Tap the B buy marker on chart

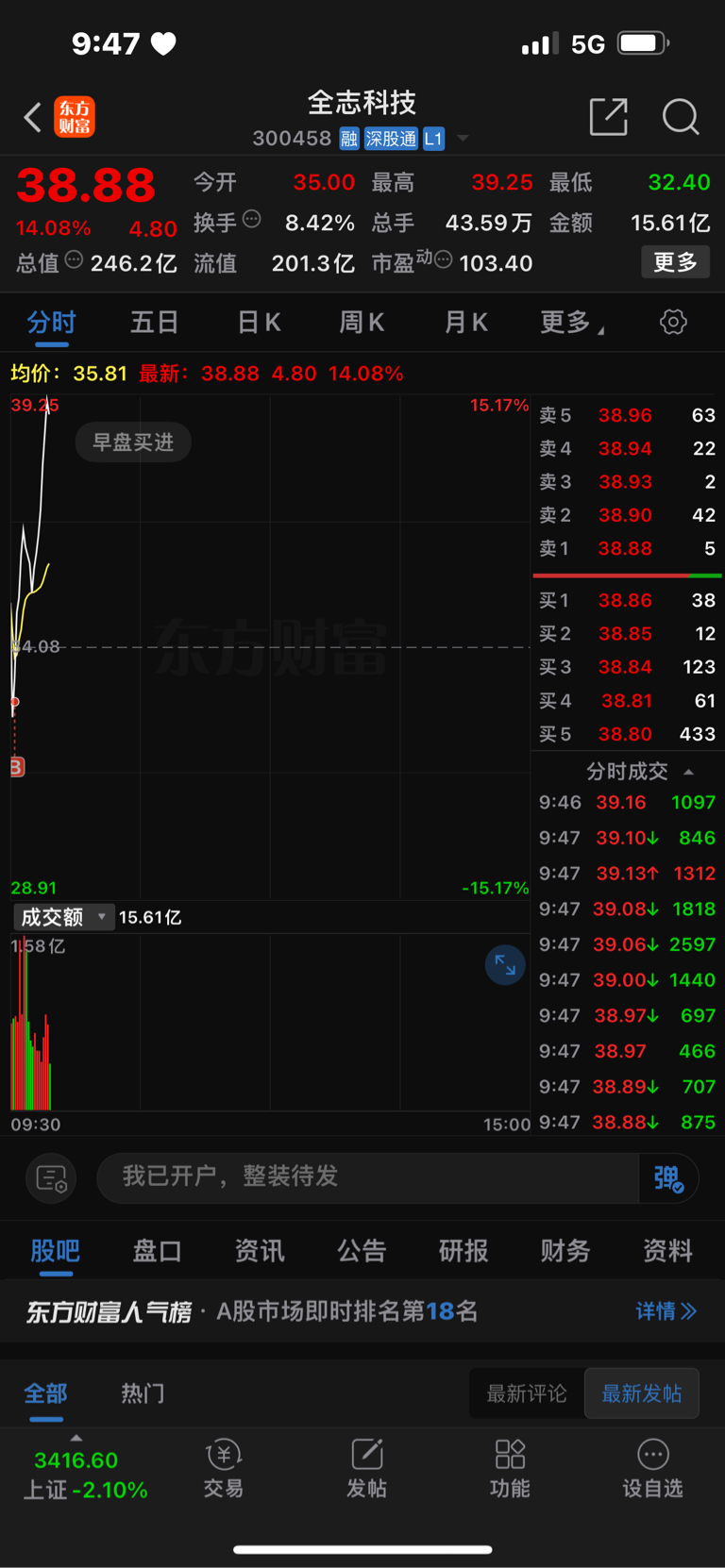pyautogui.click(x=16, y=767)
